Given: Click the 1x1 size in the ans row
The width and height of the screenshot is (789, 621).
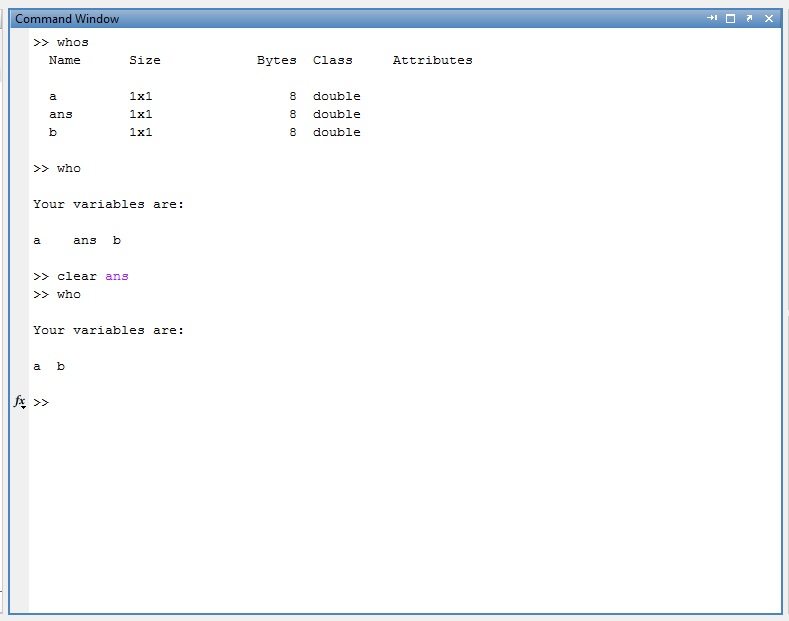Looking at the screenshot, I should [141, 114].
